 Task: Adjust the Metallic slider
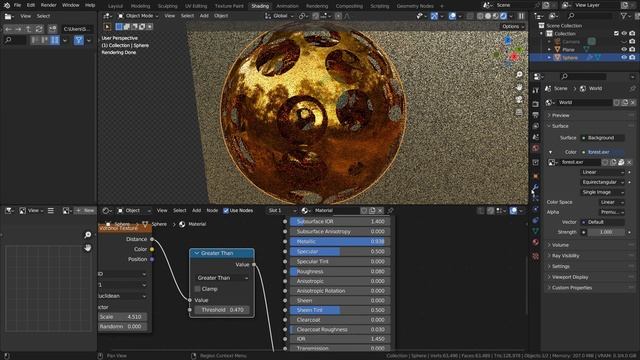tap(340, 242)
